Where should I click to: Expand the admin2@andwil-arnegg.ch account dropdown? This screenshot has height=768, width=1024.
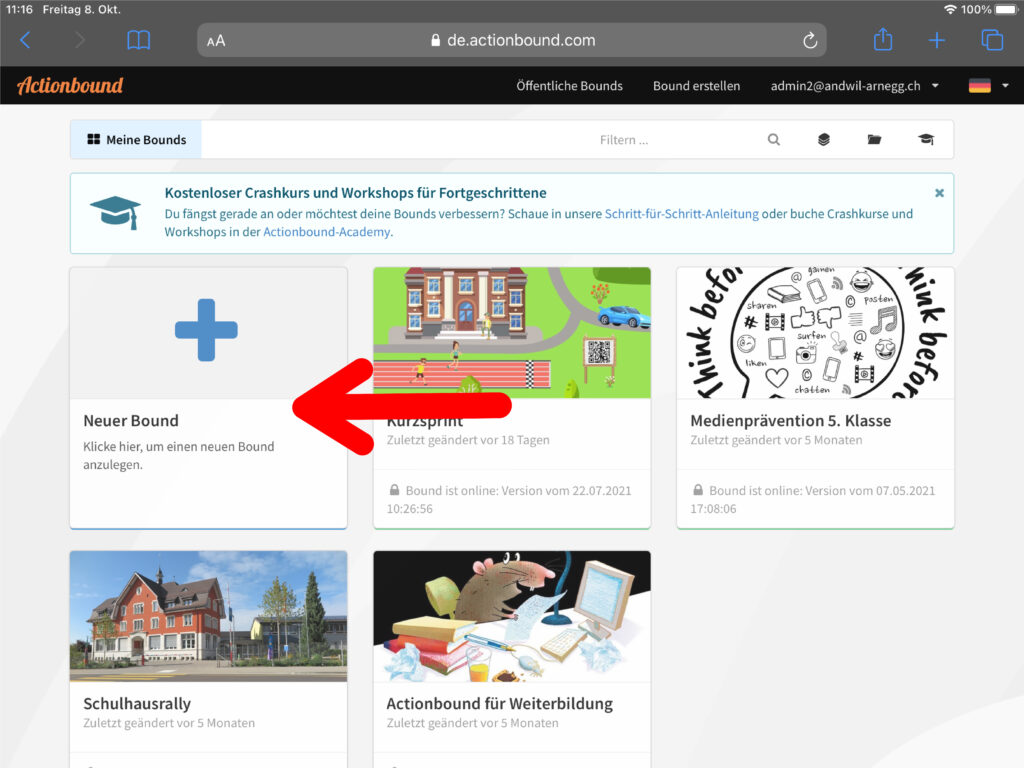[854, 86]
